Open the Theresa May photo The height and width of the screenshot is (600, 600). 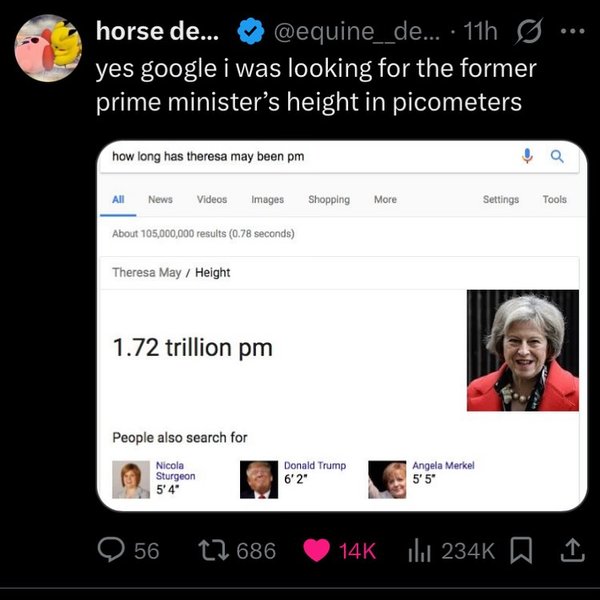click(x=522, y=351)
